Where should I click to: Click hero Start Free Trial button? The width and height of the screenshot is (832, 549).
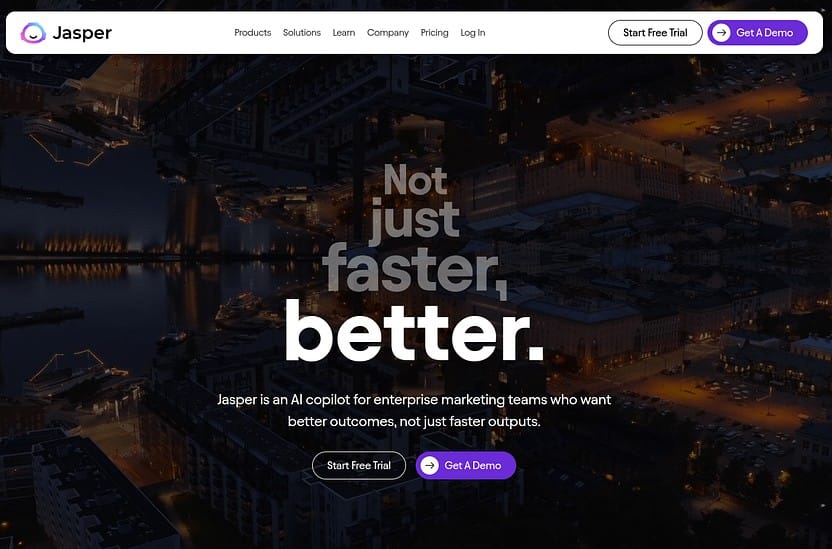359,465
